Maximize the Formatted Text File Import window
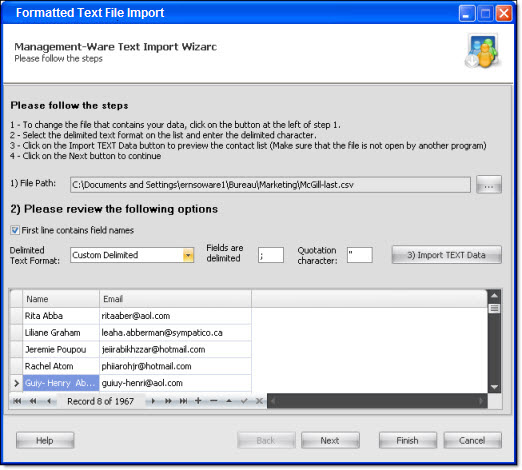522x470 pixels. point(485,14)
